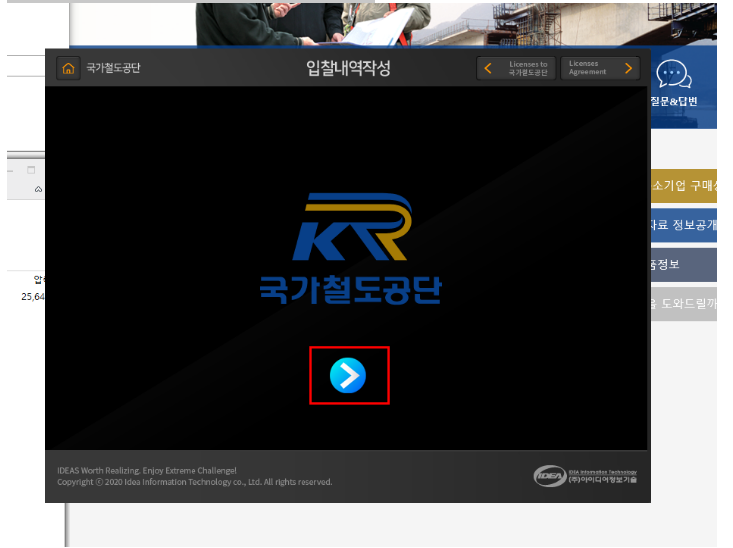Click the home icon in background window

[x=38, y=189]
